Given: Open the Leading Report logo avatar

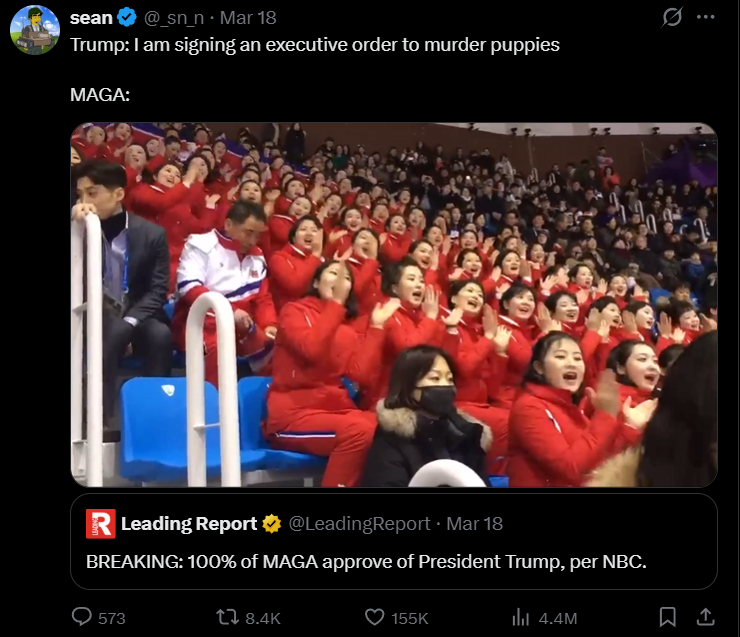Looking at the screenshot, I should point(101,524).
